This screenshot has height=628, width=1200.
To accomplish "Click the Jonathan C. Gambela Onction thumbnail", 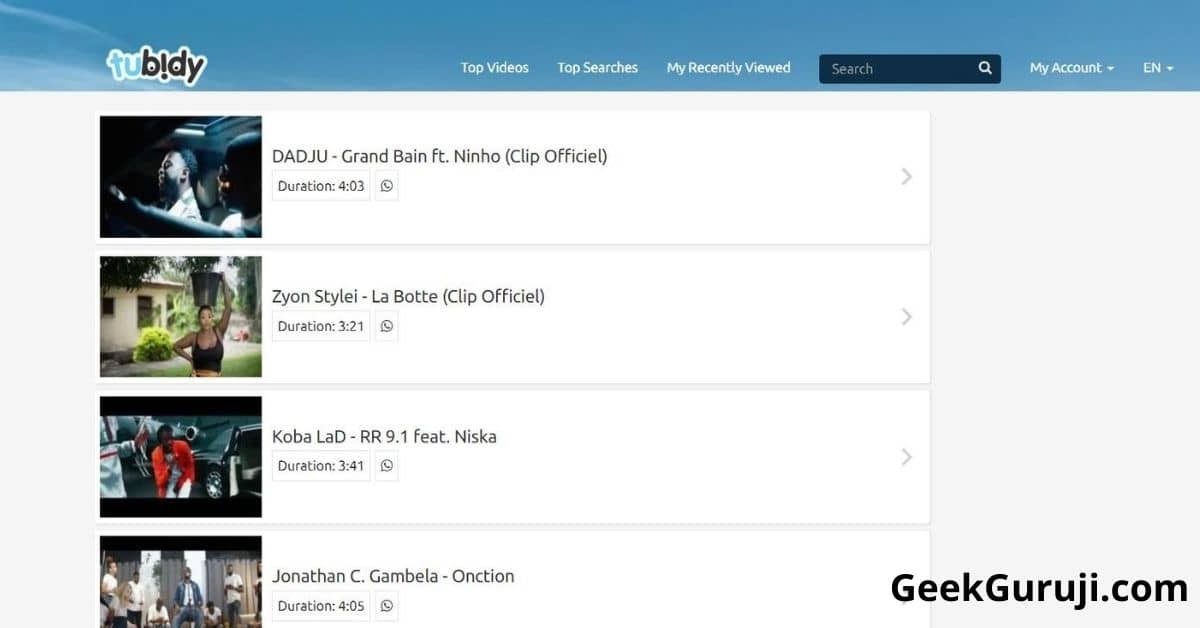I will point(181,582).
